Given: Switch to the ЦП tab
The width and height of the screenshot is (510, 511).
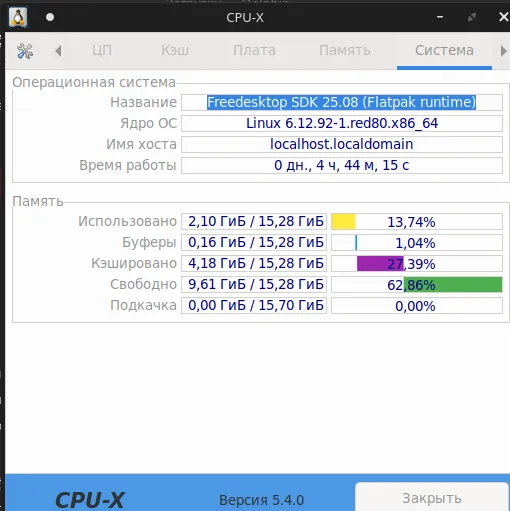Looking at the screenshot, I should (102, 51).
